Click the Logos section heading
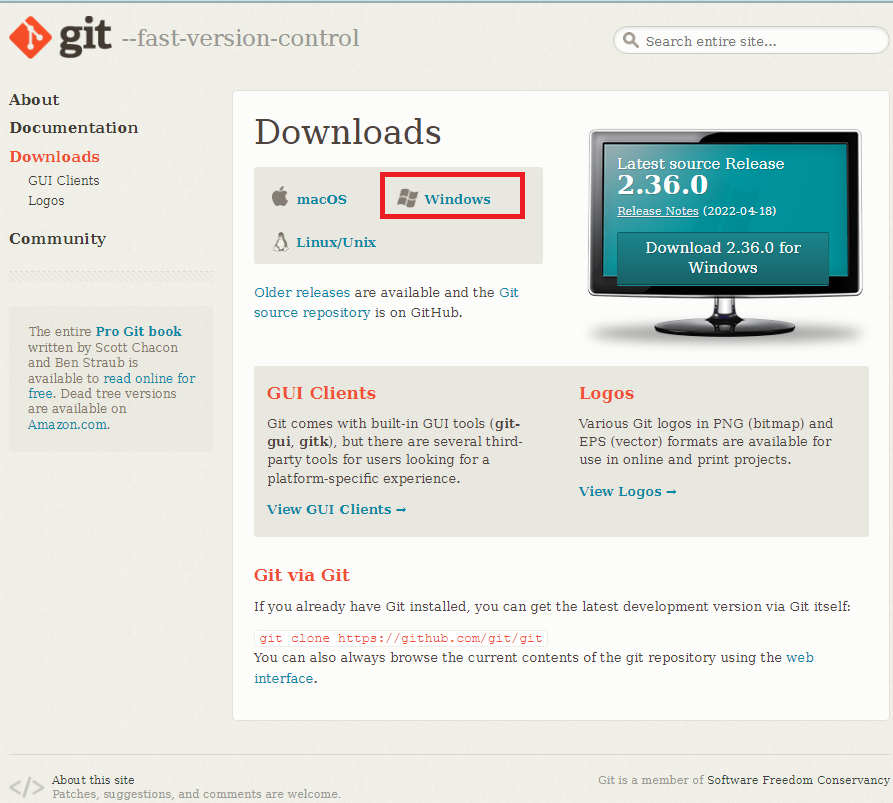 click(607, 393)
